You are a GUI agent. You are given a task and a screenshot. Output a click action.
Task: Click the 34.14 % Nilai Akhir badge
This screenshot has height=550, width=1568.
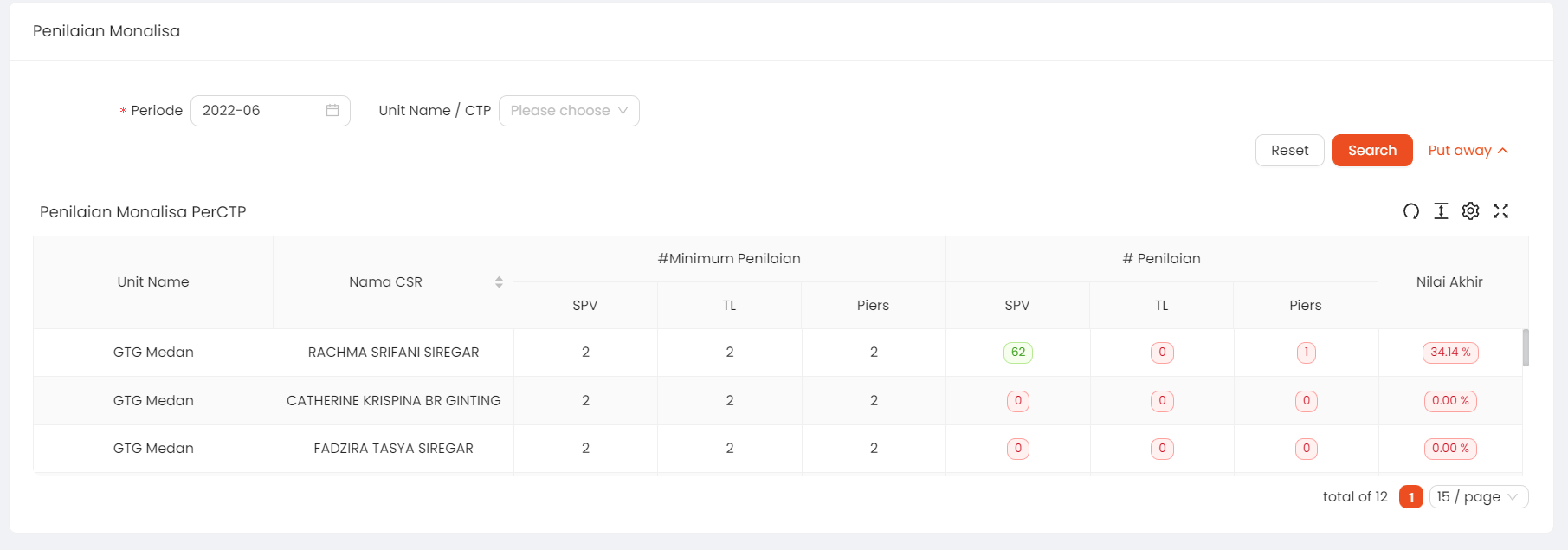(1450, 353)
